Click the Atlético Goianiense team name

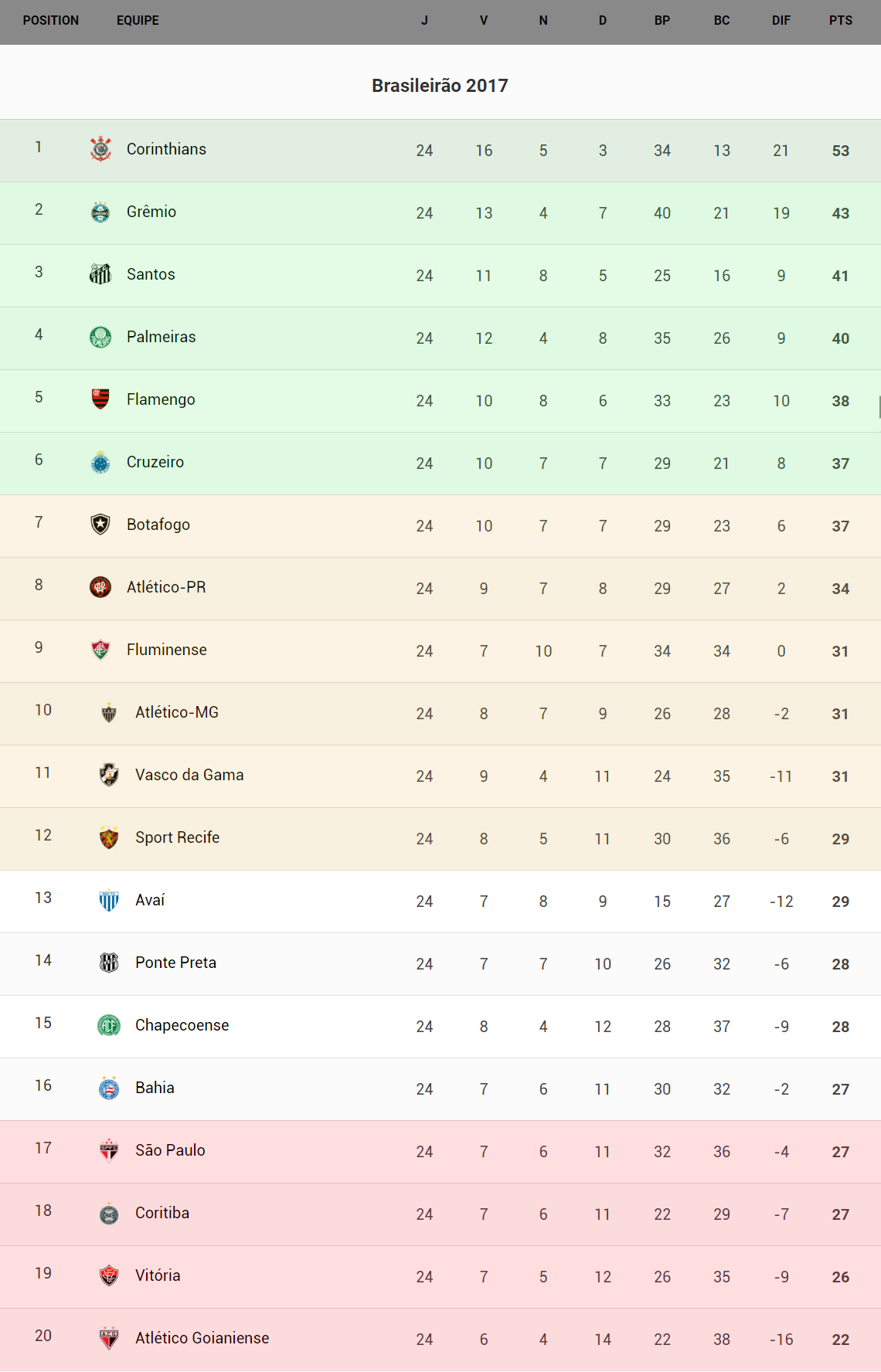(202, 1338)
